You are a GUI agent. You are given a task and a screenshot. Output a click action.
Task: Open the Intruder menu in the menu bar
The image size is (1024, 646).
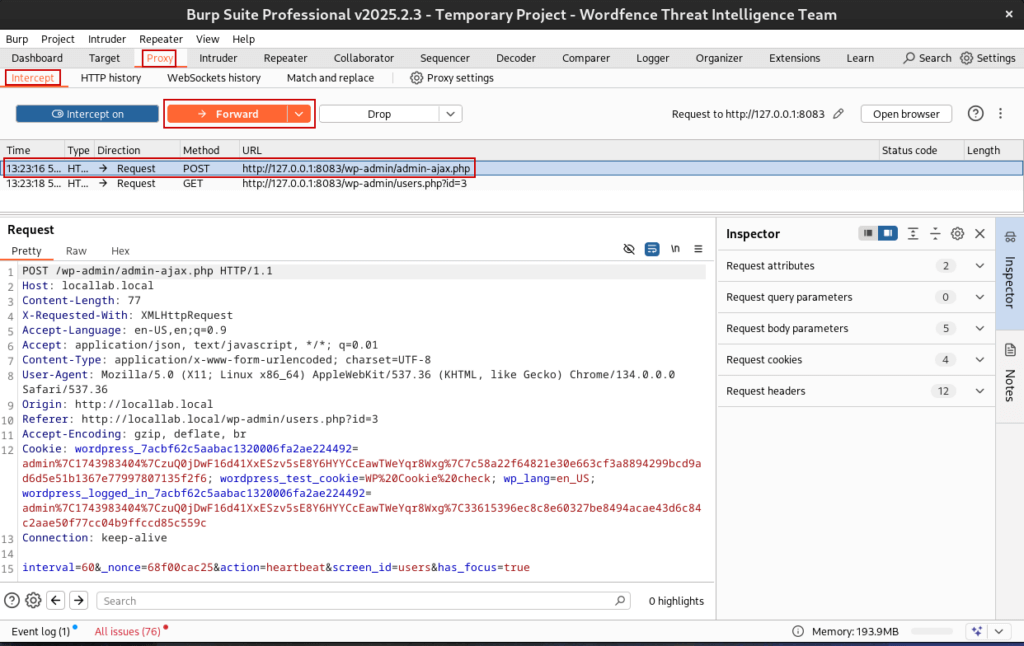[106, 38]
